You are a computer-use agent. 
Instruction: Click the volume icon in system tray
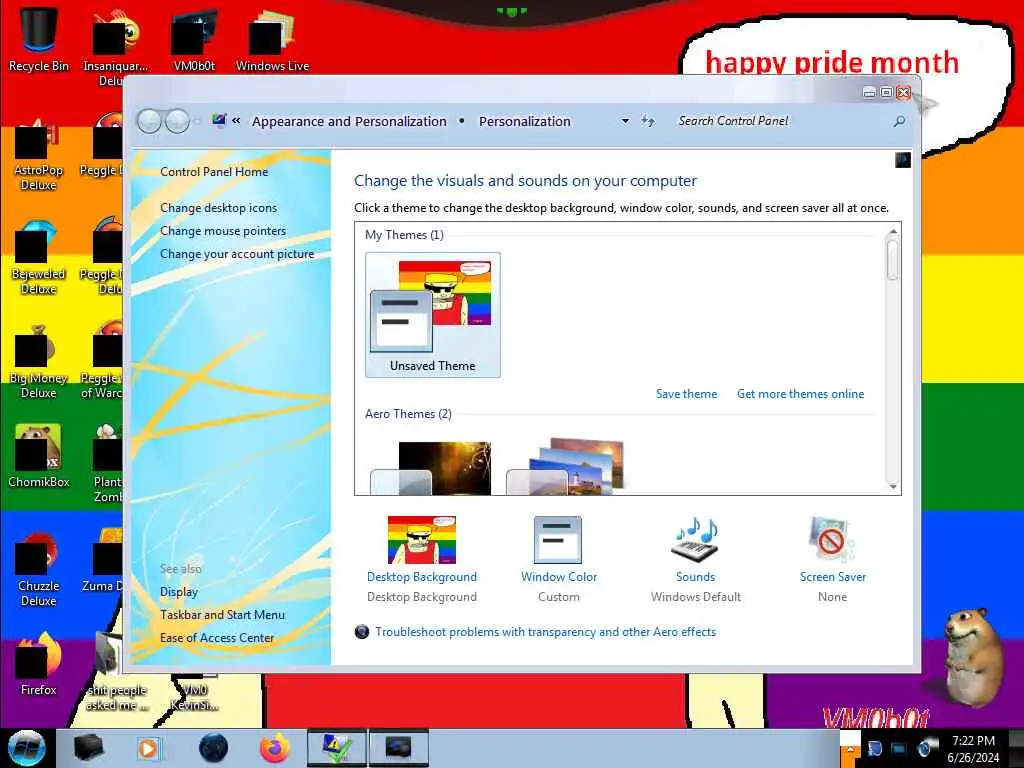pos(925,748)
